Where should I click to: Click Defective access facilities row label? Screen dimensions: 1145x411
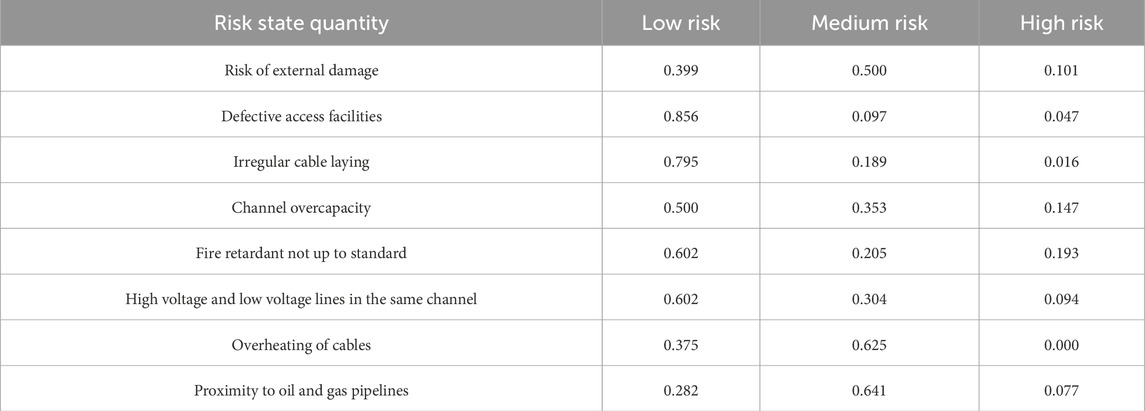pos(301,116)
